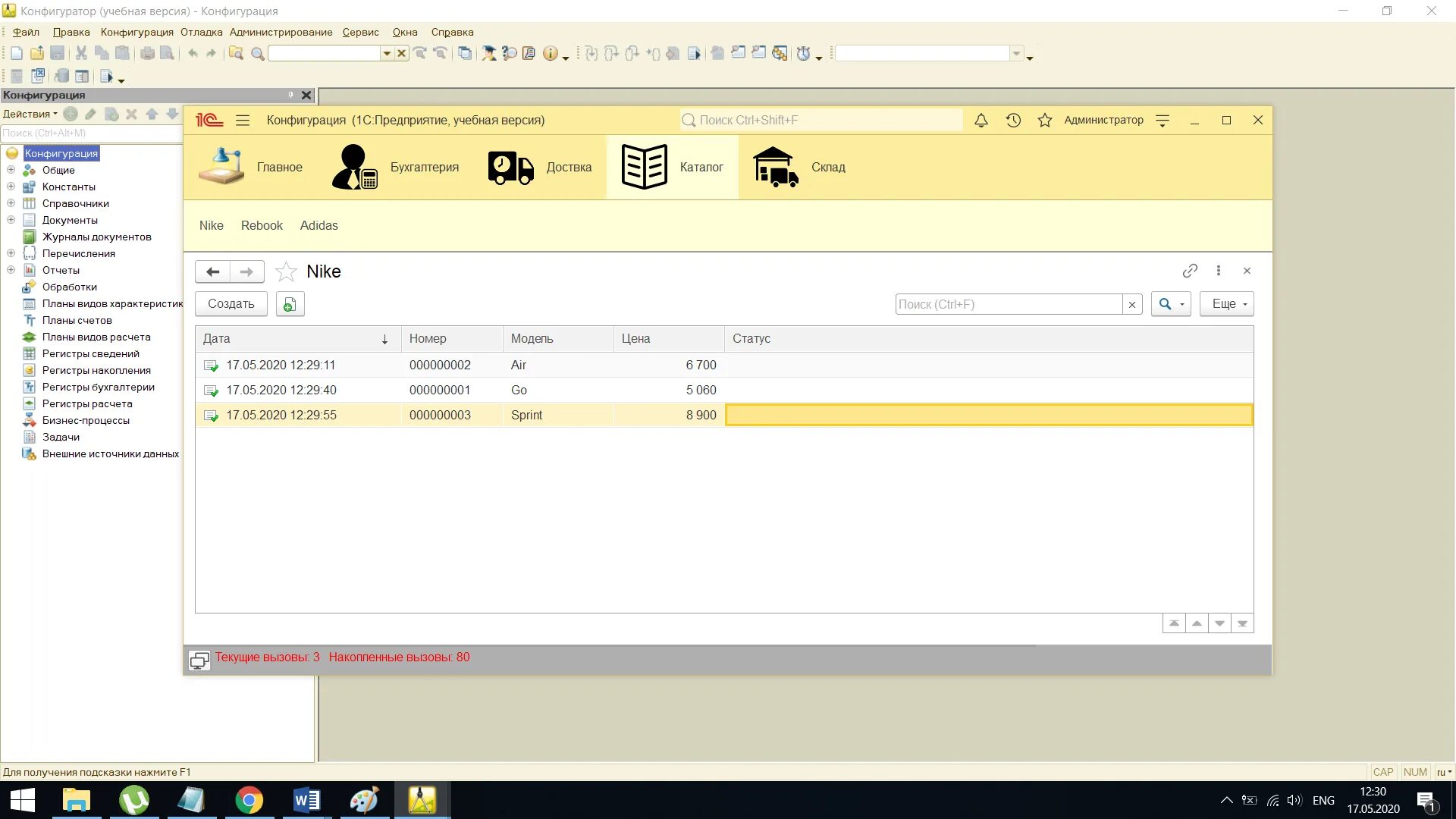Open the Еще dropdown menu
Viewport: 1456px width, 819px height.
coord(1226,304)
